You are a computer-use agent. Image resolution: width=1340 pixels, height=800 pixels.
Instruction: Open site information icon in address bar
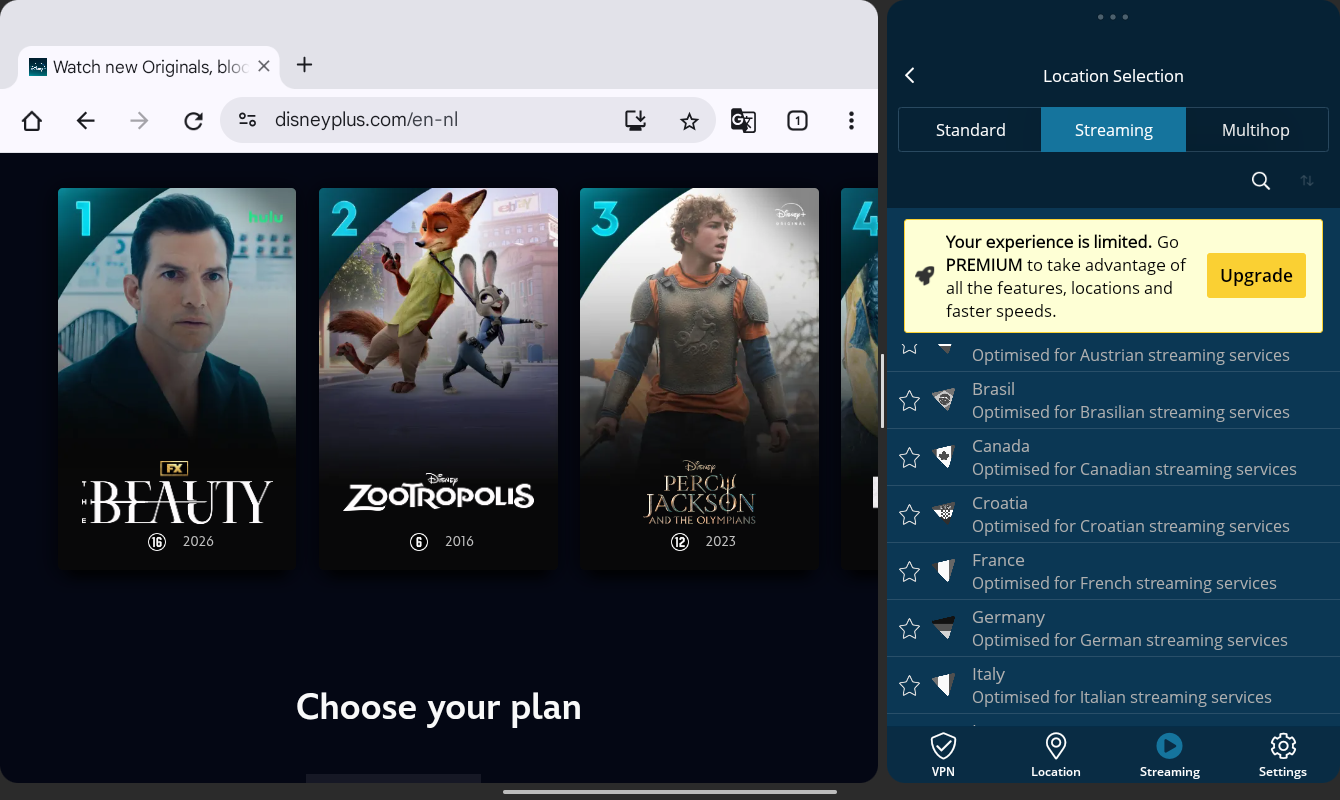tap(247, 120)
